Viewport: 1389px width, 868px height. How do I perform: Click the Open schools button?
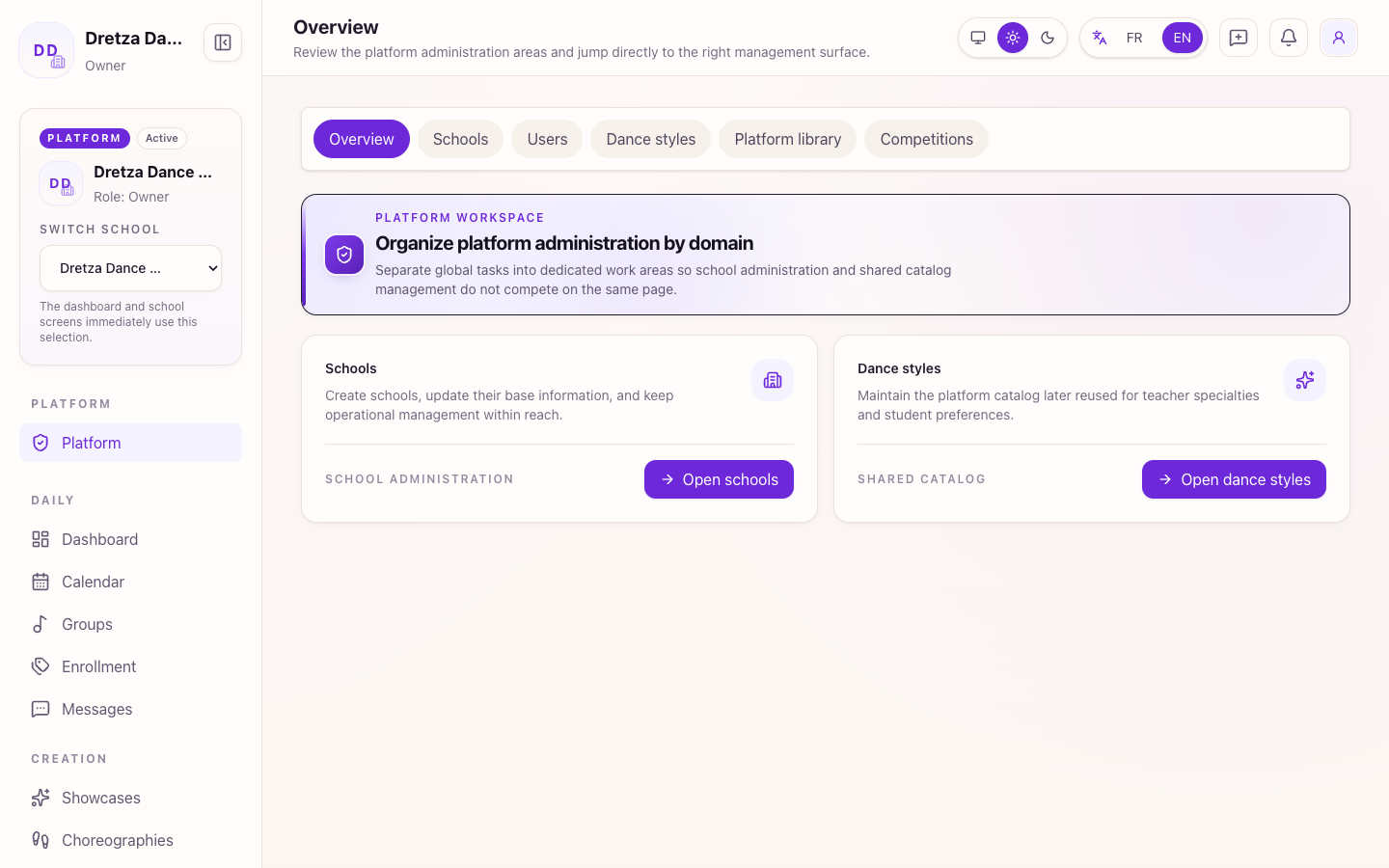(x=719, y=479)
